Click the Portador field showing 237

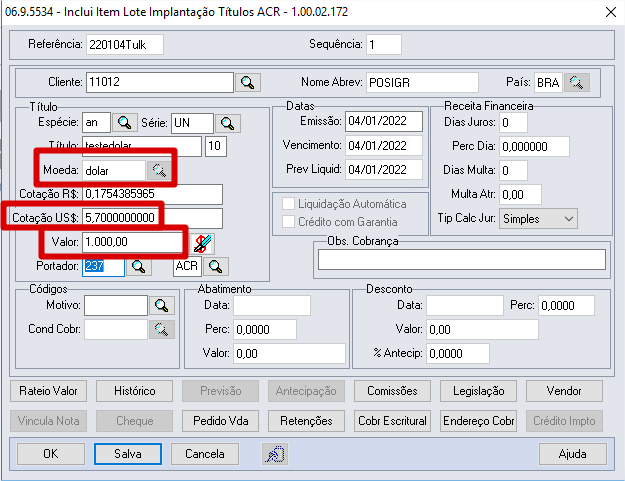(x=103, y=266)
